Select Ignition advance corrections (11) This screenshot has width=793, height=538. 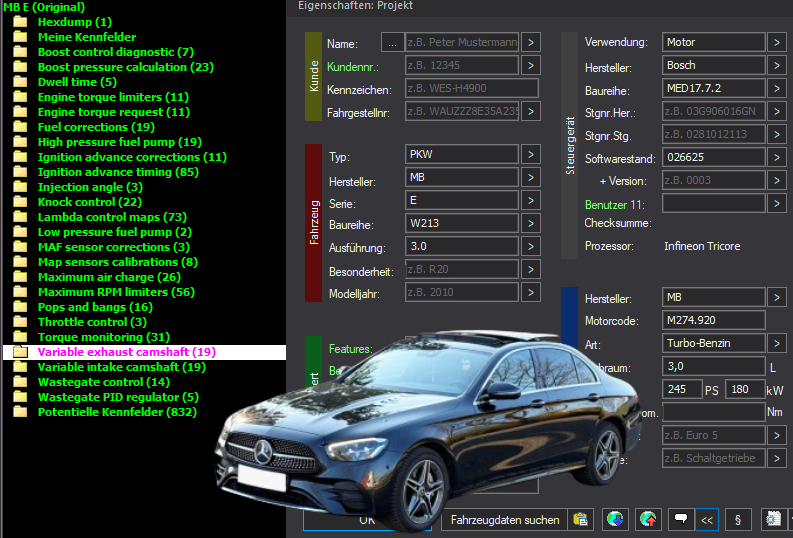click(x=133, y=157)
